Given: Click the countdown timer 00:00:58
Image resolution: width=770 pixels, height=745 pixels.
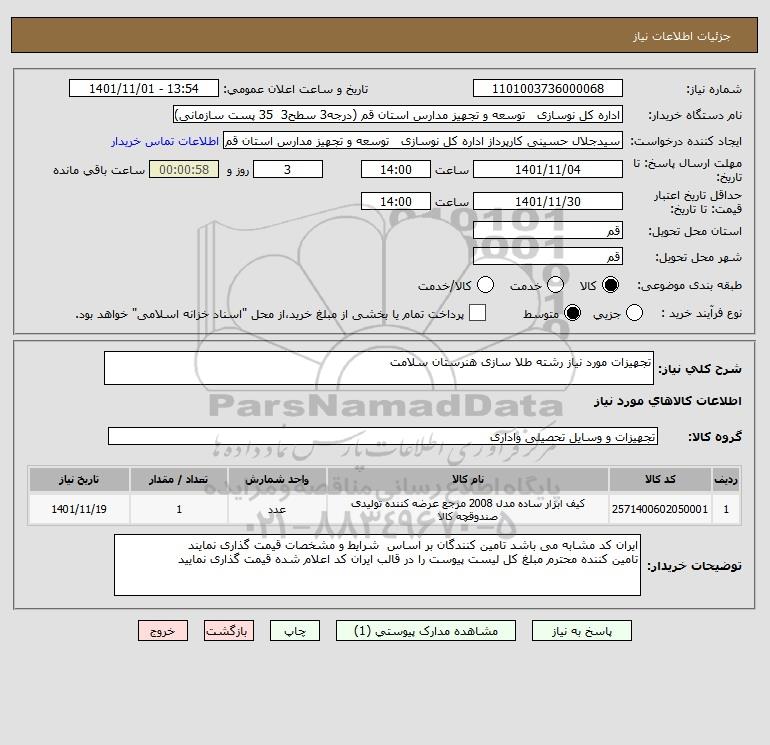Looking at the screenshot, I should pos(184,169).
